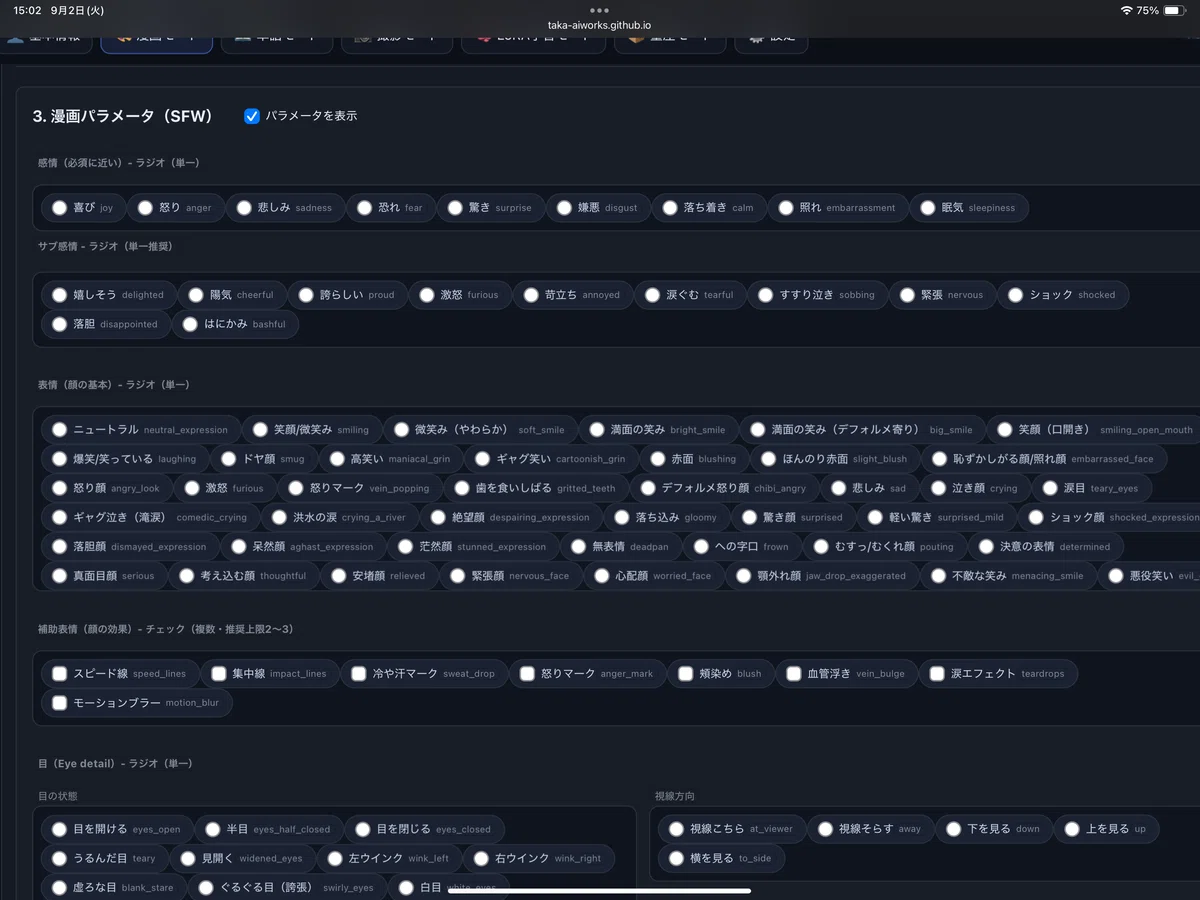
Task: Tap the Wi-Fi status icon
Action: [1127, 10]
